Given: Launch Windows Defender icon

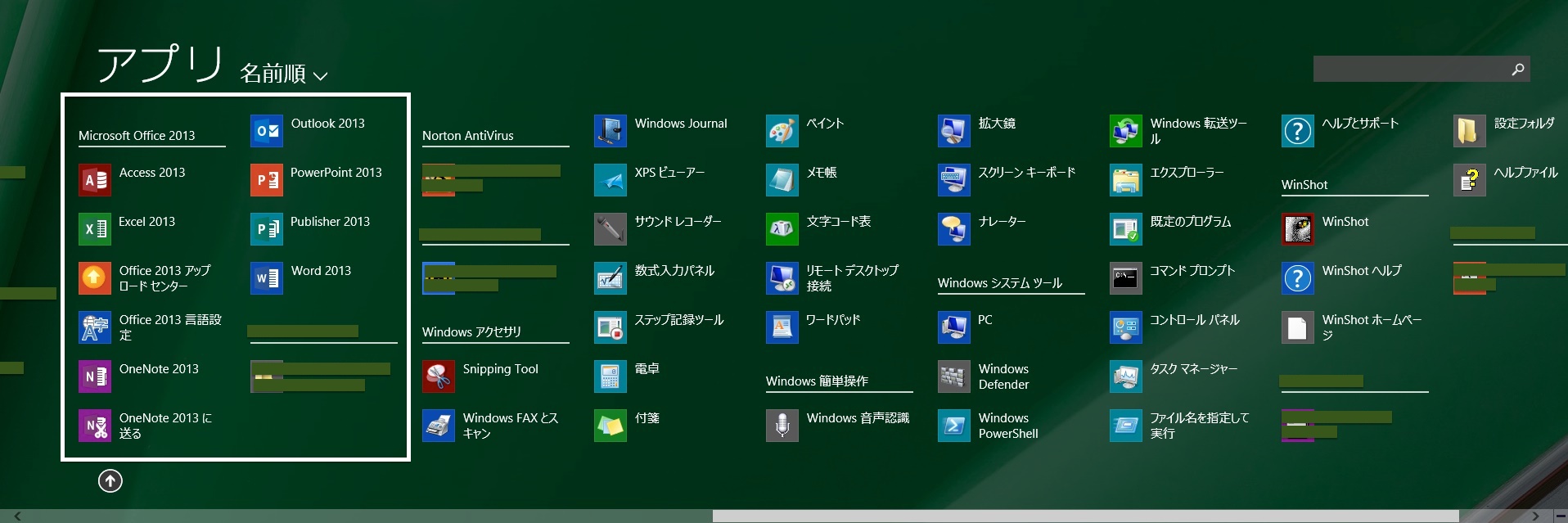Looking at the screenshot, I should 954,376.
